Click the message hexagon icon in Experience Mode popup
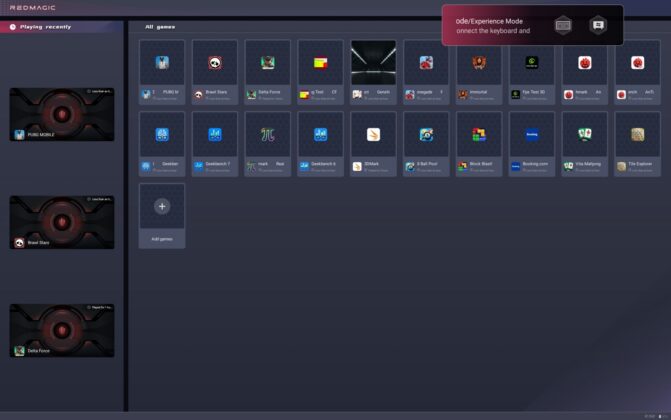This screenshot has height=420, width=671. point(598,25)
